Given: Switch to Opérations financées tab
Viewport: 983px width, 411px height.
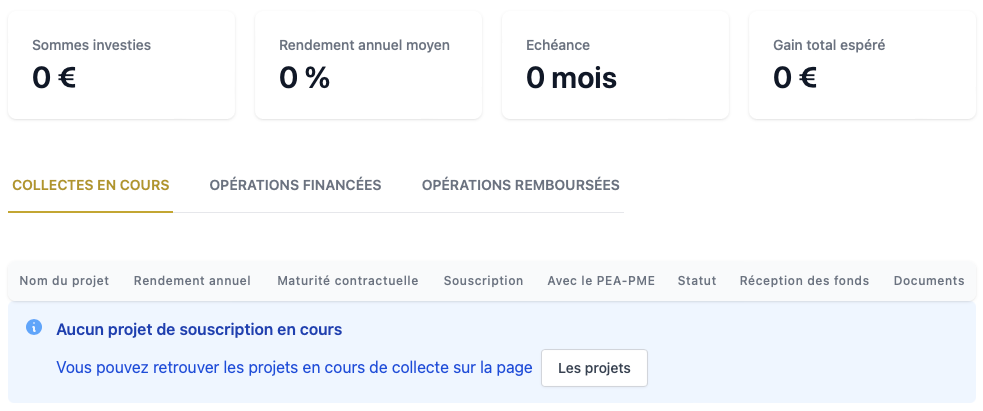Looking at the screenshot, I should pyautogui.click(x=295, y=185).
